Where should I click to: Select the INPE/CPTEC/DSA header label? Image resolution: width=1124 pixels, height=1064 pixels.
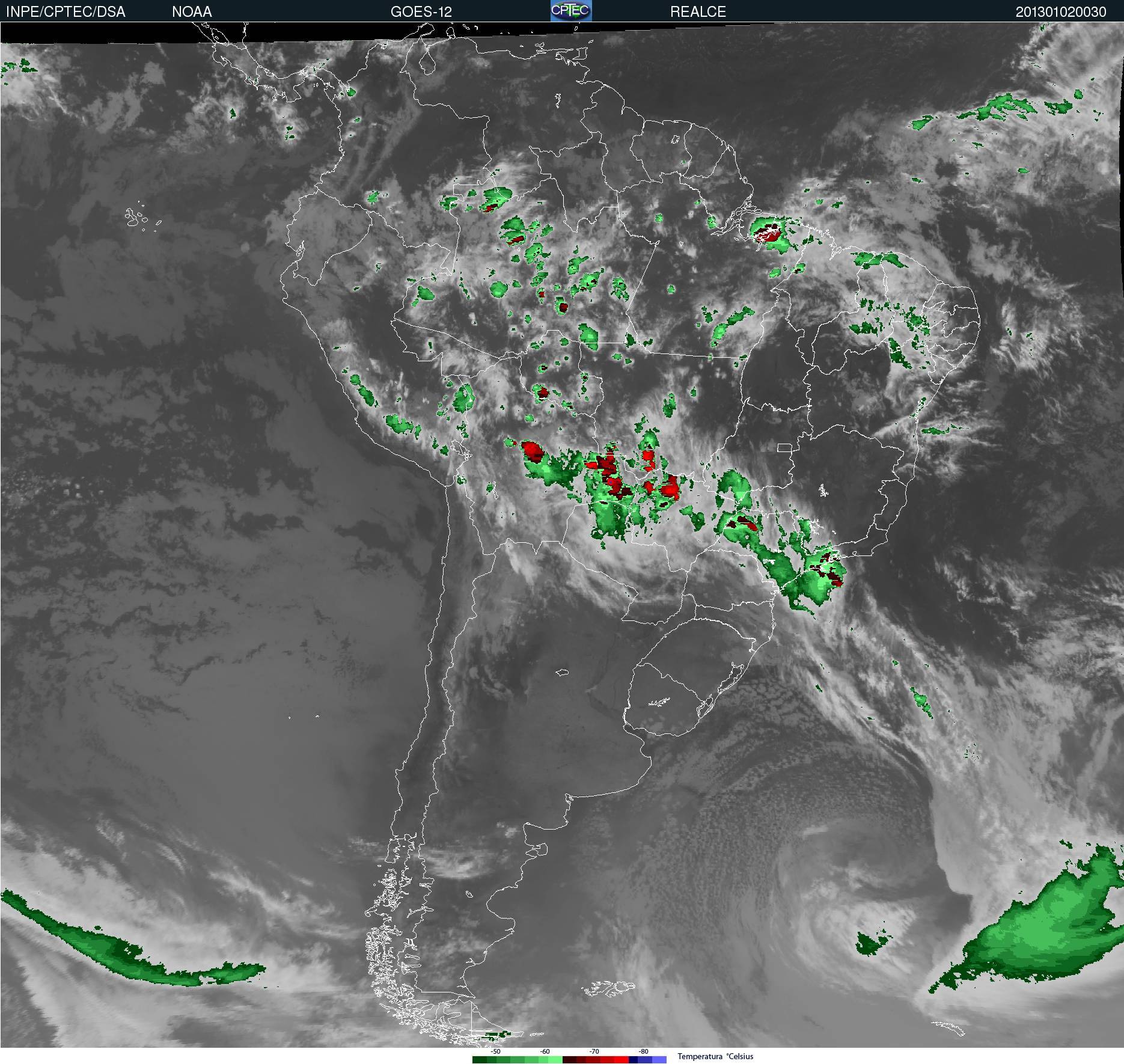[x=66, y=12]
